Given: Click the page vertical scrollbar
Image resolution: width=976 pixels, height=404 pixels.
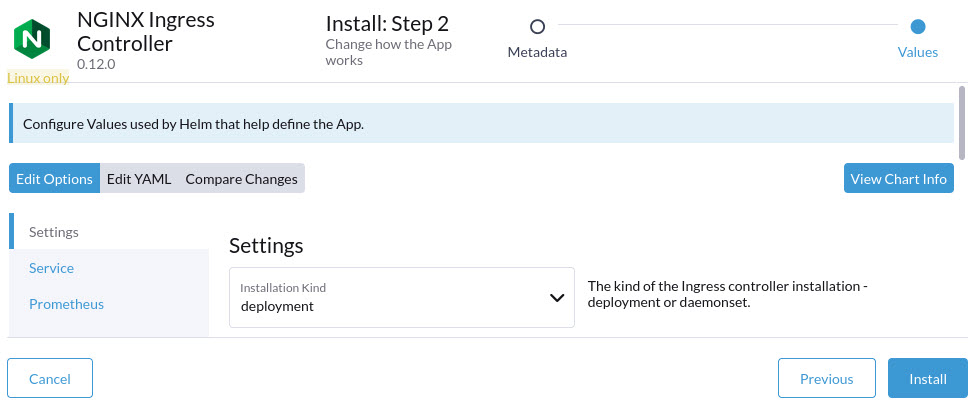Looking at the screenshot, I should 962,123.
